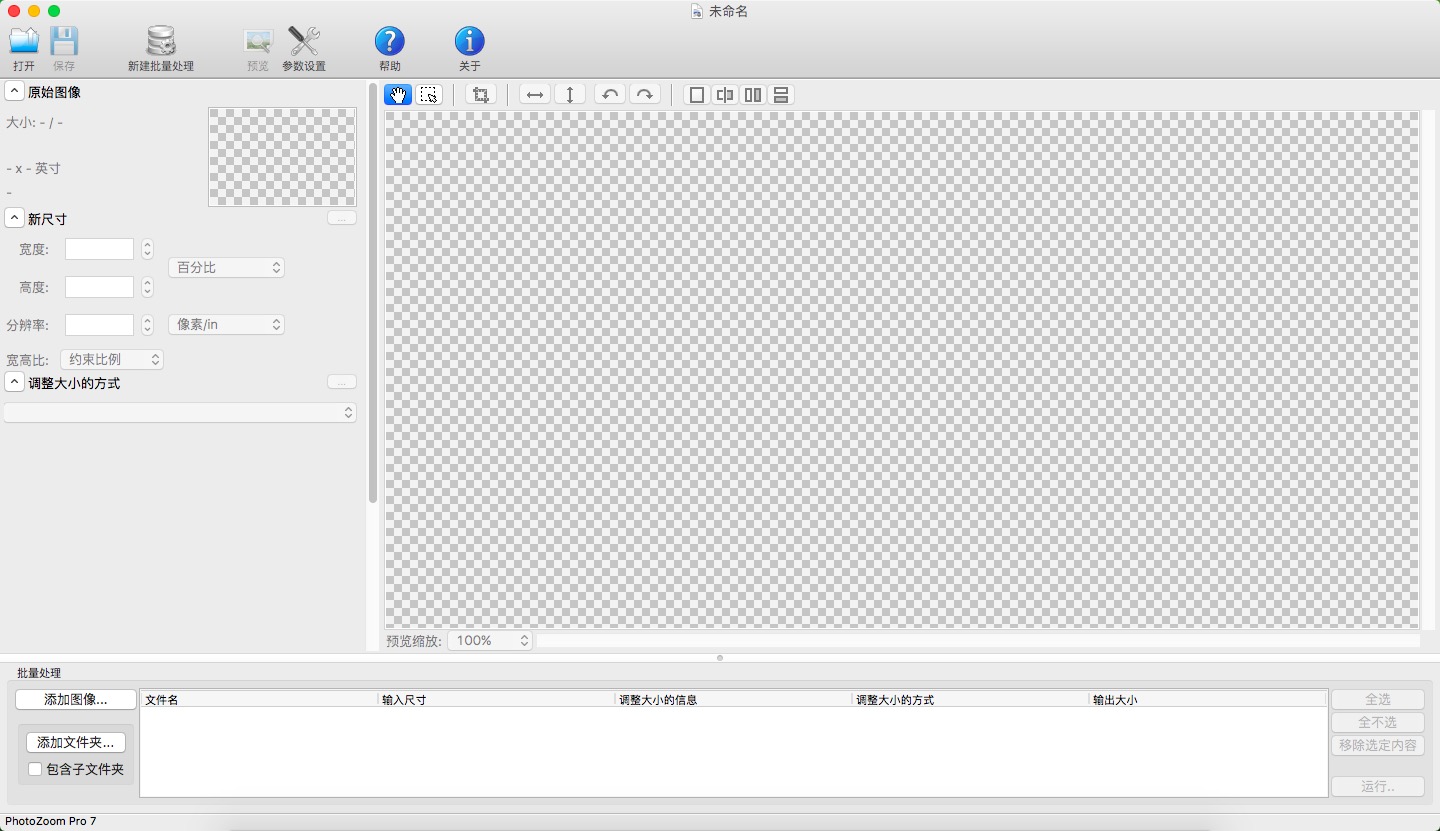The width and height of the screenshot is (1440, 831).
Task: Collapse the Original Image section
Action: pos(15,92)
